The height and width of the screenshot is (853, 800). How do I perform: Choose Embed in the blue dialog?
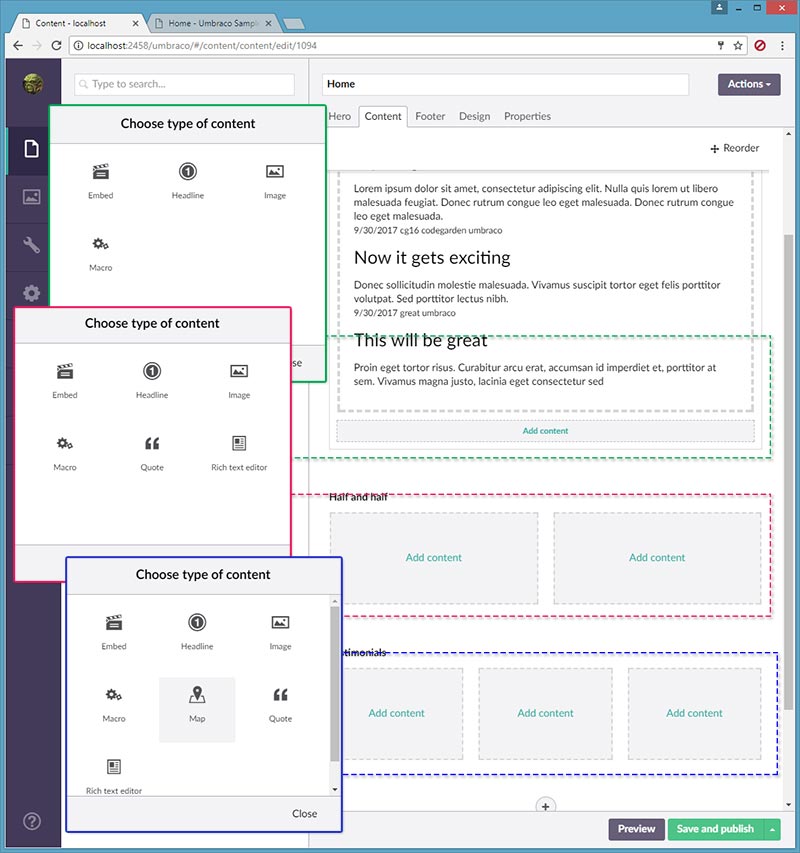114,632
